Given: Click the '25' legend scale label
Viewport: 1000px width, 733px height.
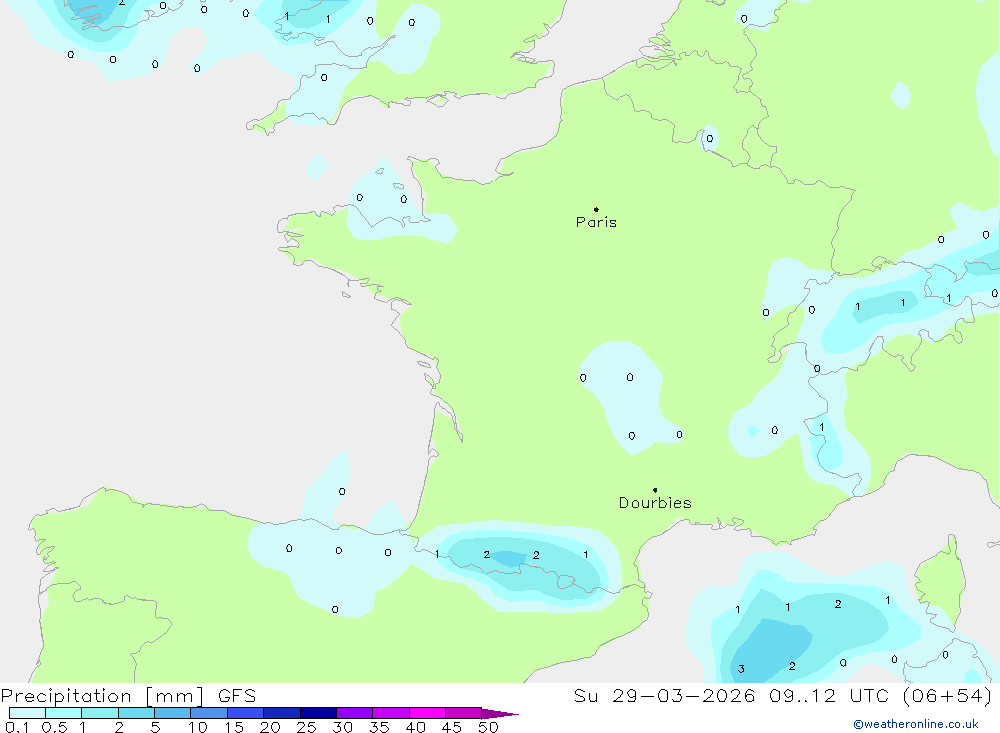Looking at the screenshot, I should point(307,727).
